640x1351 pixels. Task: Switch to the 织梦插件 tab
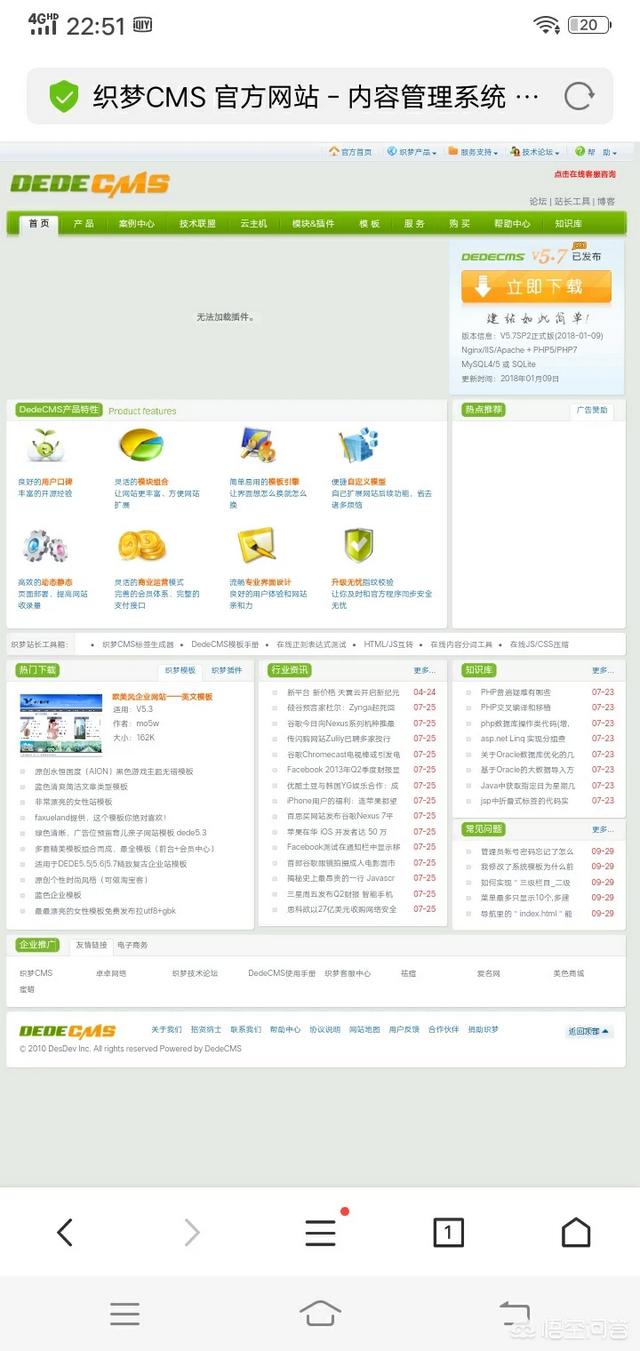(x=227, y=671)
